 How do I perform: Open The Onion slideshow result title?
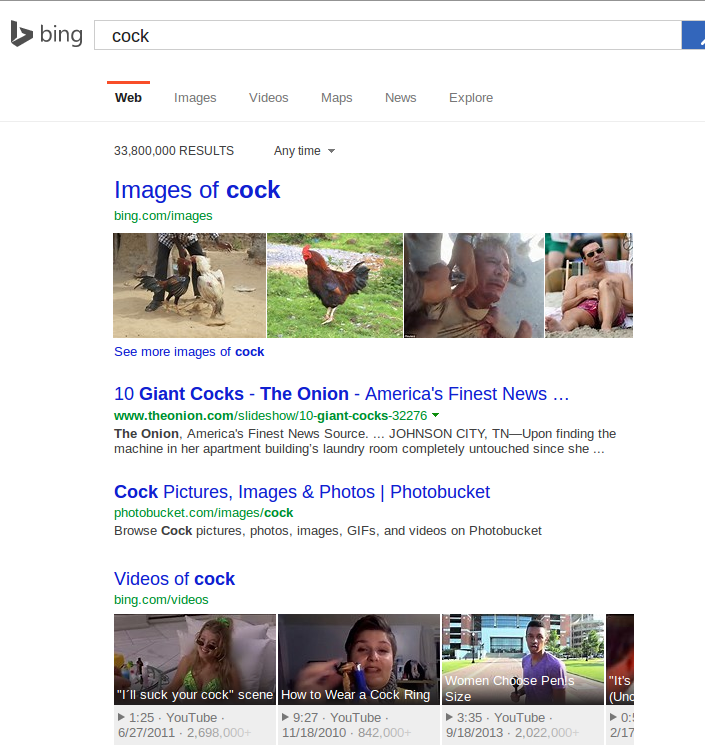coord(341,394)
